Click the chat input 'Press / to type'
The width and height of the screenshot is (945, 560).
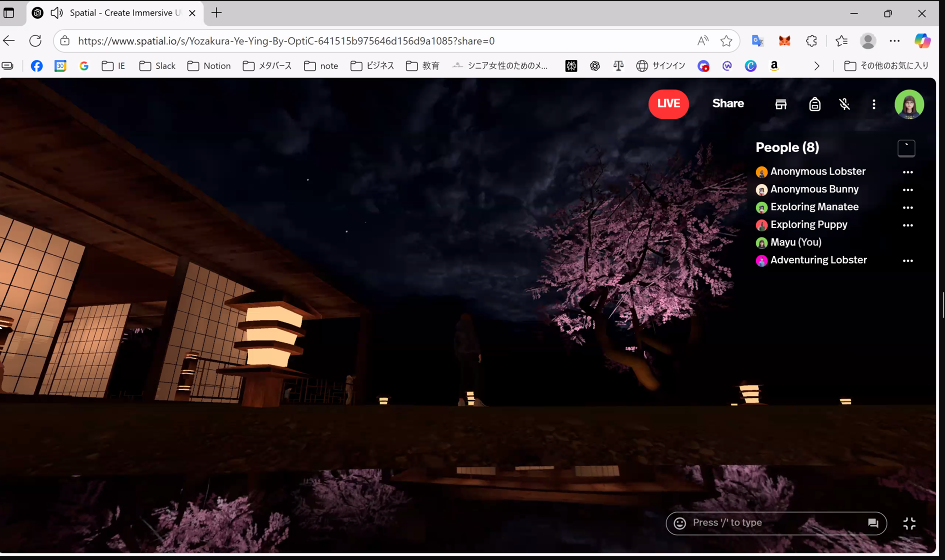click(770, 523)
